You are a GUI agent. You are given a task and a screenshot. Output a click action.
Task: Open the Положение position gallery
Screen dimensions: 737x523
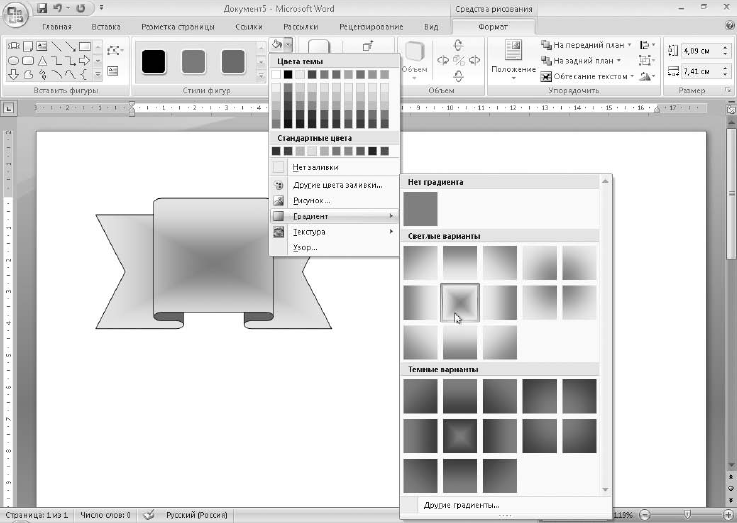click(513, 60)
